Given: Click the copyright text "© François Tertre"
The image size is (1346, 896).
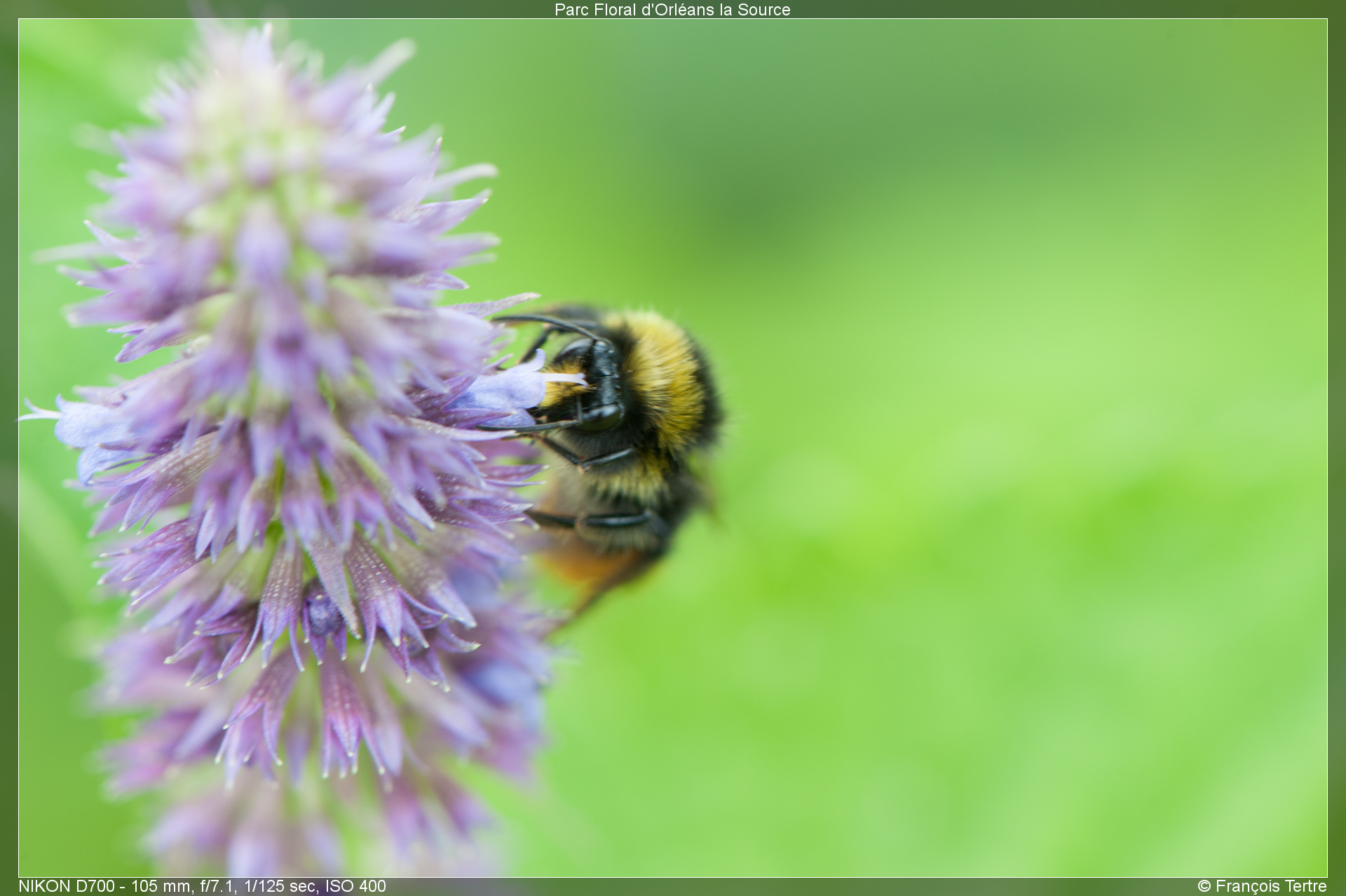Looking at the screenshot, I should pos(1262,886).
